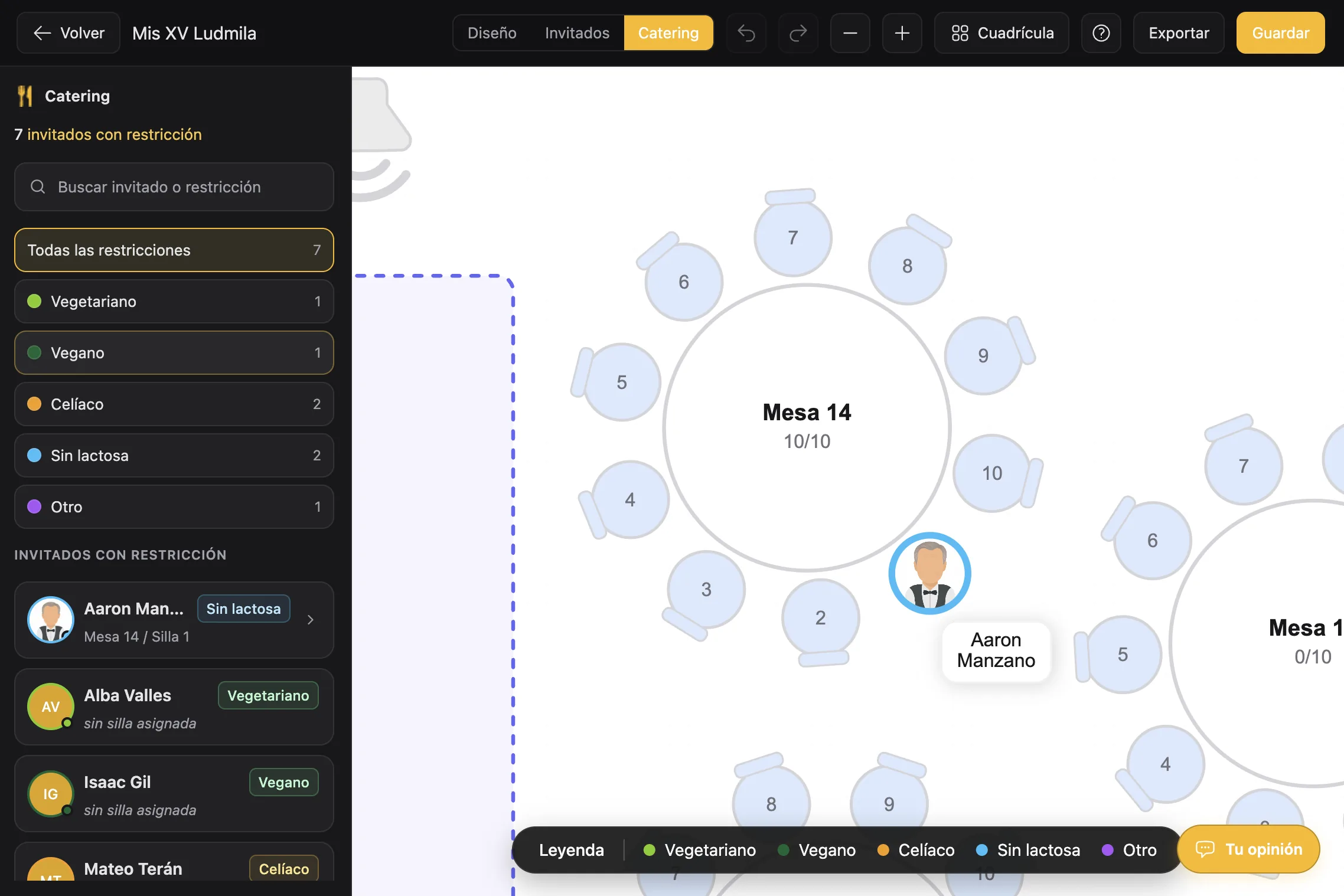Viewport: 1344px width, 896px height.
Task: Open the Tu opinión feedback button
Action: pos(1248,849)
